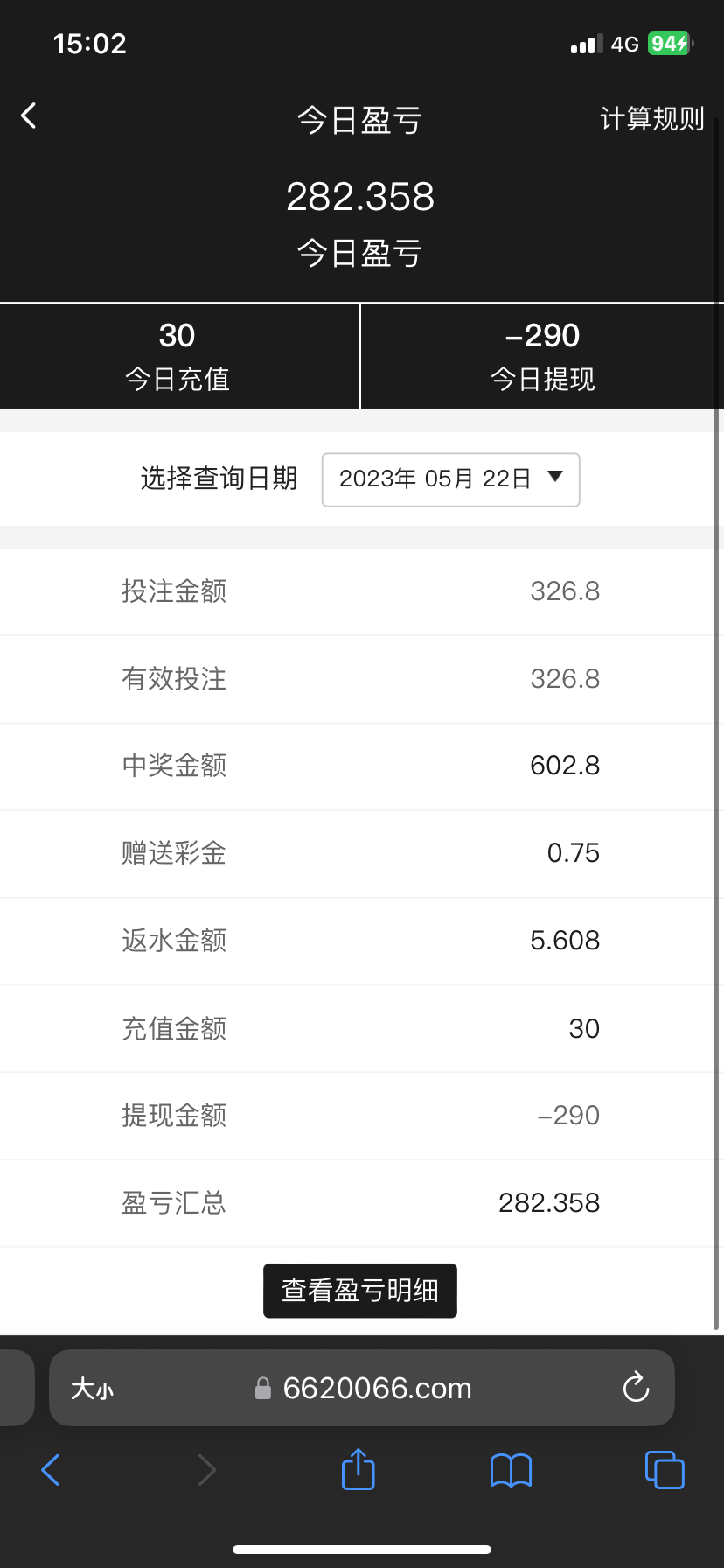Show open tabs with tabs icon
This screenshot has height=1568, width=724.
point(665,1470)
